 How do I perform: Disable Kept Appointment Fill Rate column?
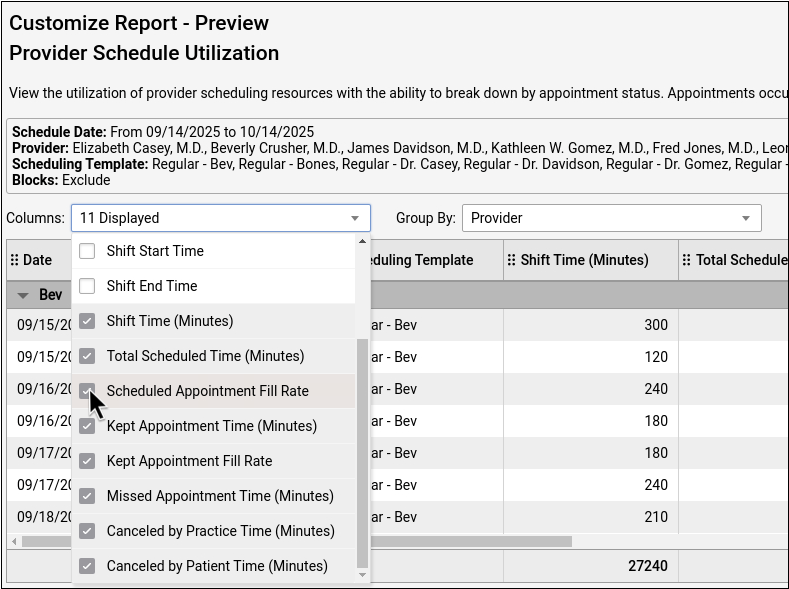[x=87, y=461]
